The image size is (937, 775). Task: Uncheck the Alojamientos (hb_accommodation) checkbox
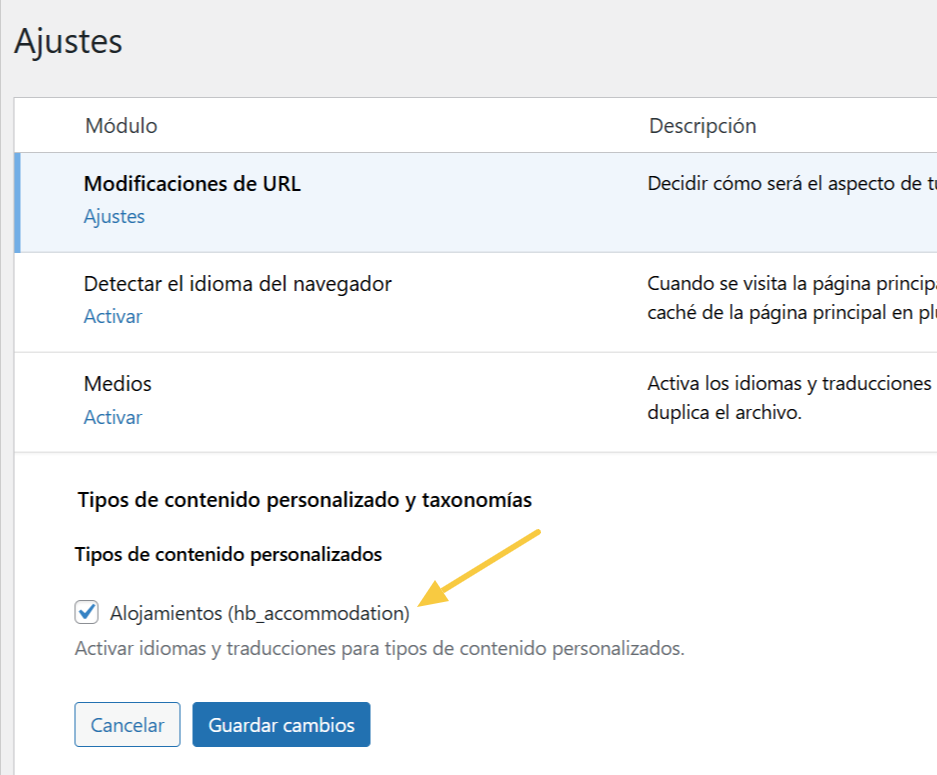[87, 612]
